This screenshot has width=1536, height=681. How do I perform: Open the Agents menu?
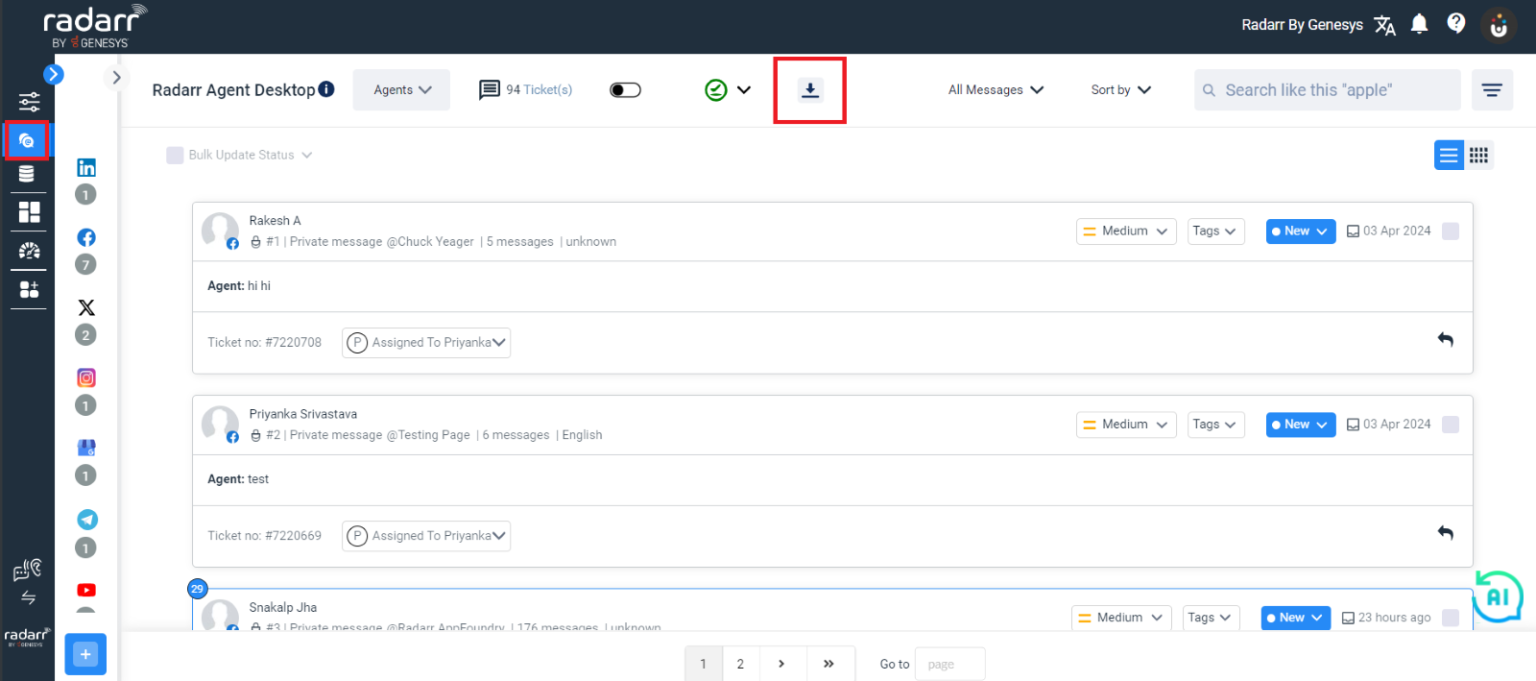pos(400,89)
